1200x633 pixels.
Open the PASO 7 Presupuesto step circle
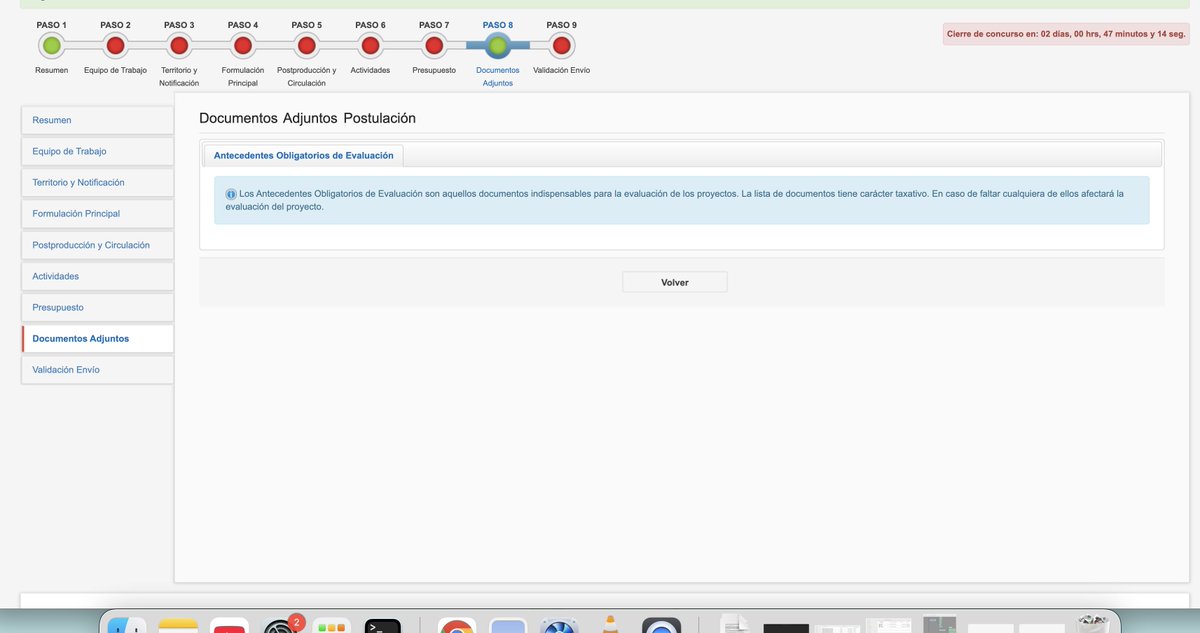(x=434, y=45)
